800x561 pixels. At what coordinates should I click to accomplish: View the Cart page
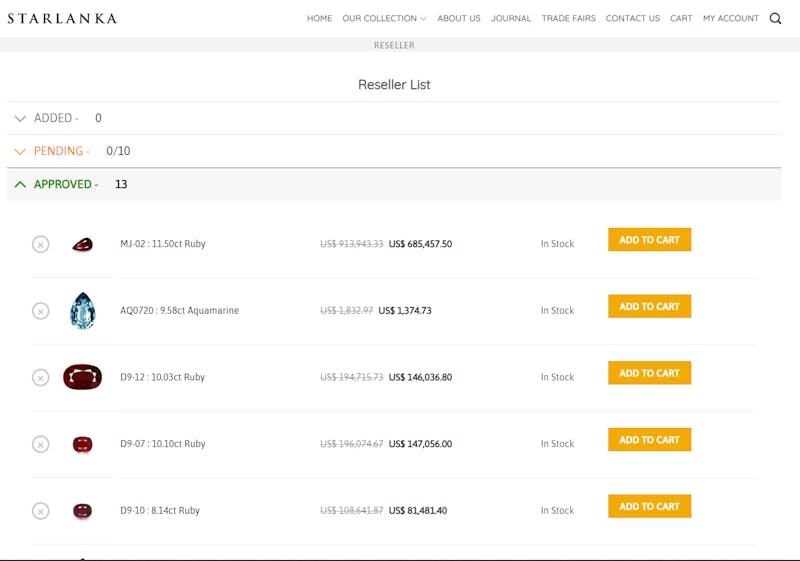tap(681, 18)
